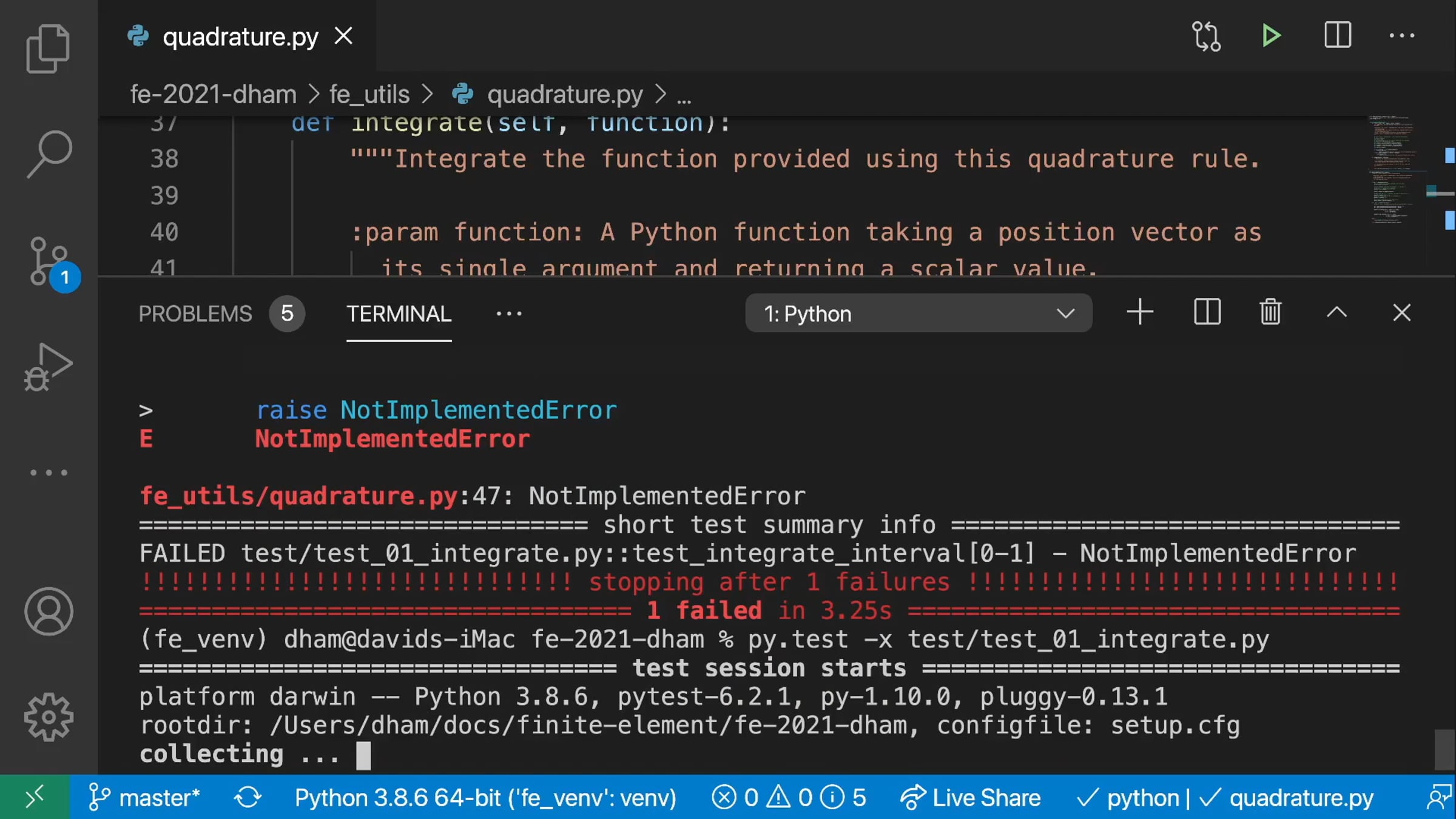Split the editor to the right

pyautogui.click(x=1337, y=36)
